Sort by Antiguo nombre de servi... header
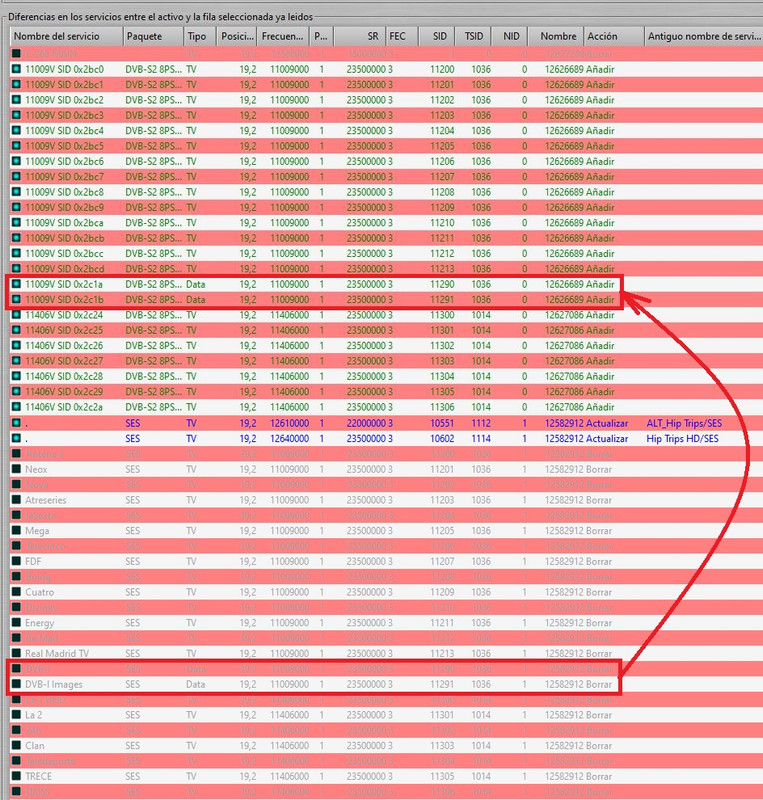The width and height of the screenshot is (763, 800). click(704, 36)
